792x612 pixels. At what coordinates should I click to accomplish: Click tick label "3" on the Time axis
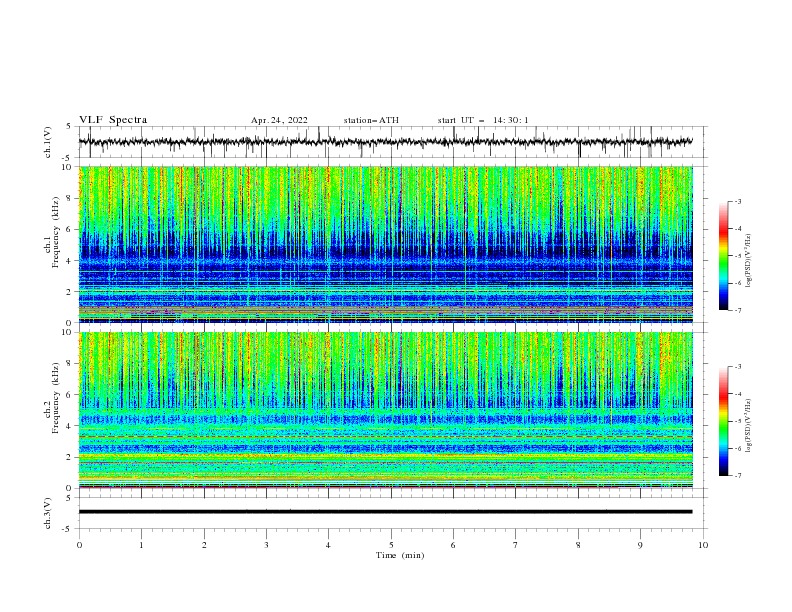point(266,545)
